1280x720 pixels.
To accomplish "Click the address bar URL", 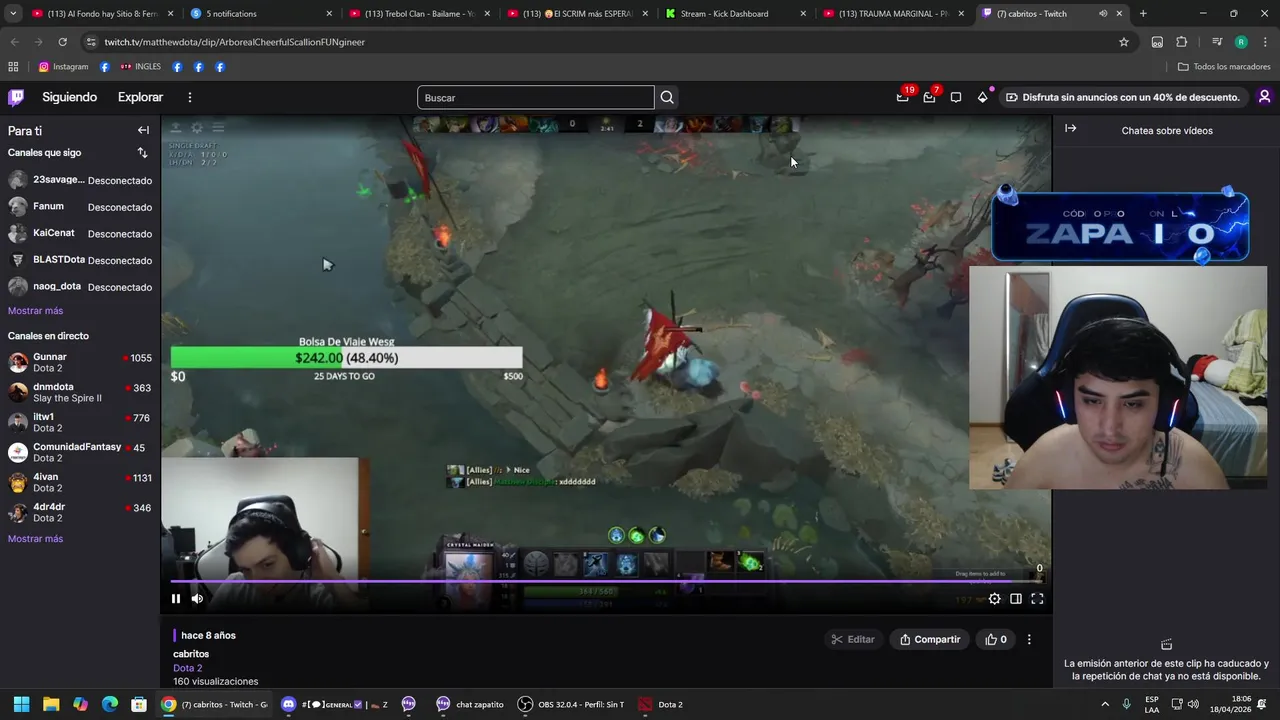I will [235, 42].
